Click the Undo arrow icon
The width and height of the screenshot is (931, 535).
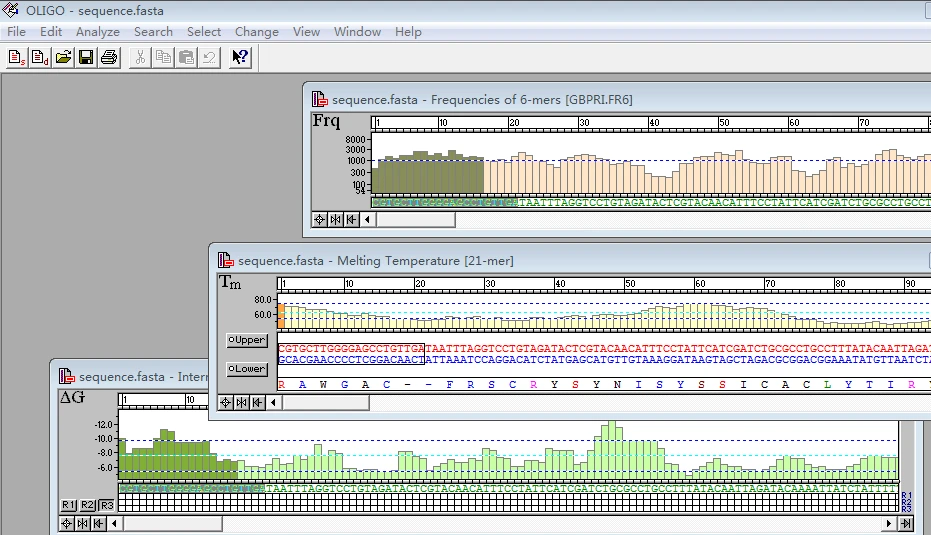[210, 57]
